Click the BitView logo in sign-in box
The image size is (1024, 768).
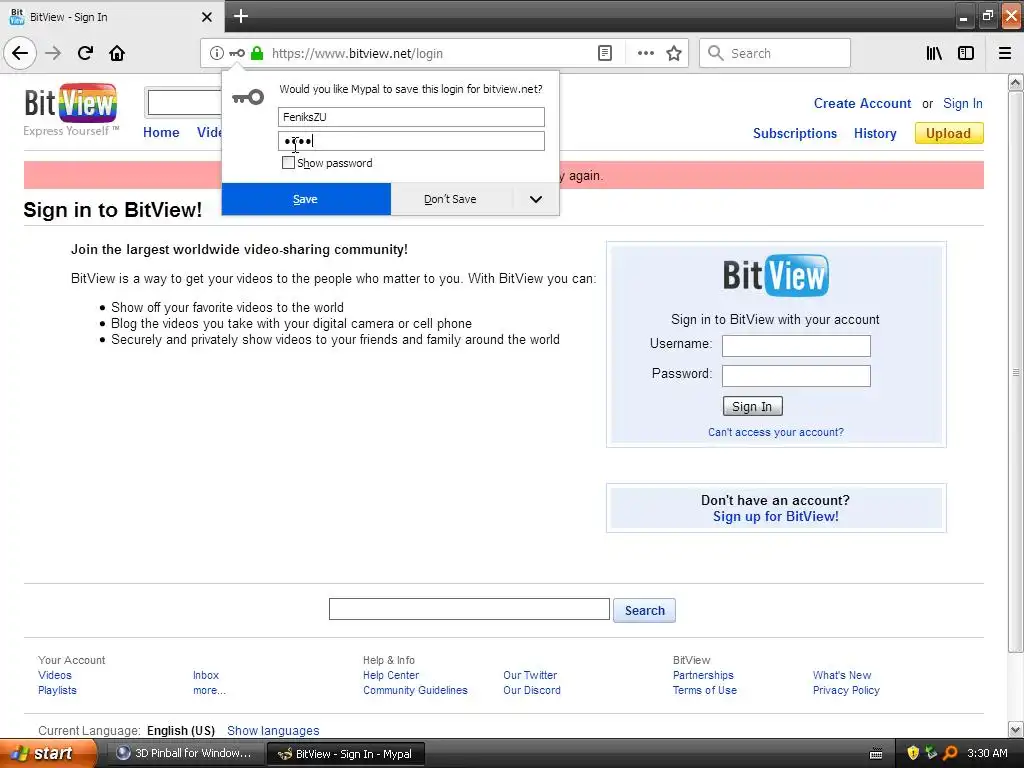tap(775, 275)
